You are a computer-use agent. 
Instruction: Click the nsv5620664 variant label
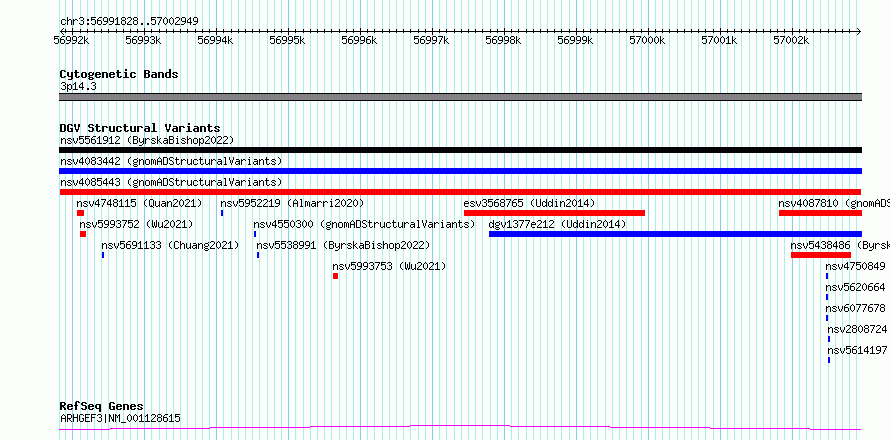click(855, 287)
